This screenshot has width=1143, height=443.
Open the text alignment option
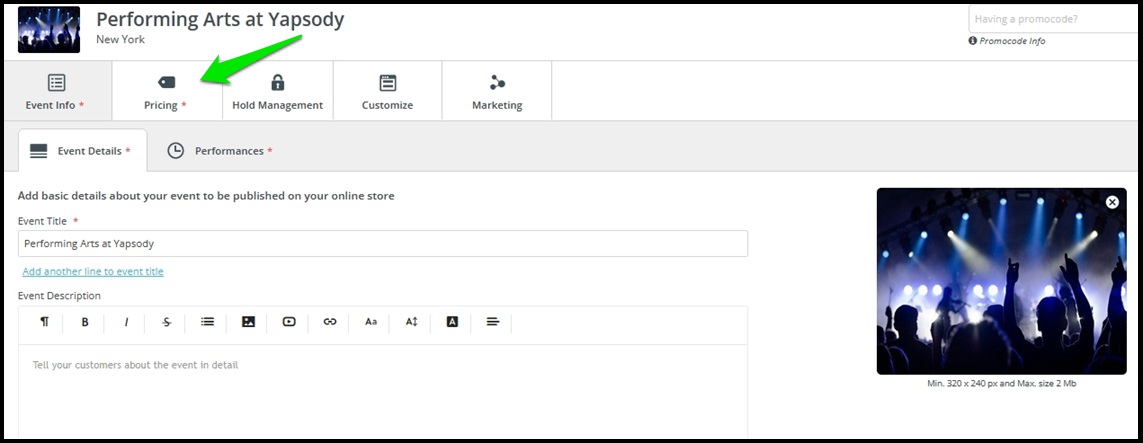pos(493,321)
